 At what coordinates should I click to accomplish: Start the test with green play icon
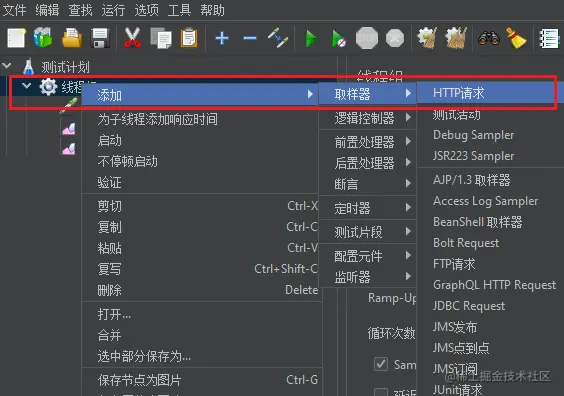(x=311, y=38)
